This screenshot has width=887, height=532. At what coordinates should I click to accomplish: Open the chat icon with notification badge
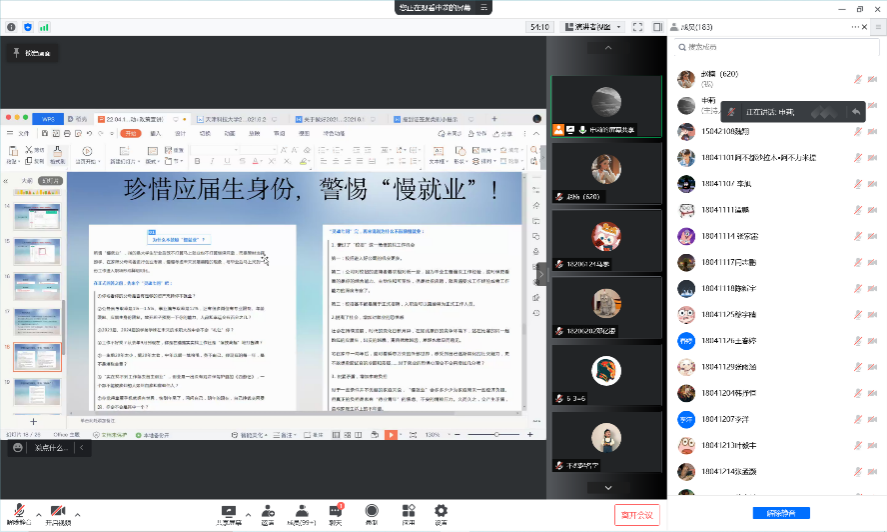click(336, 511)
